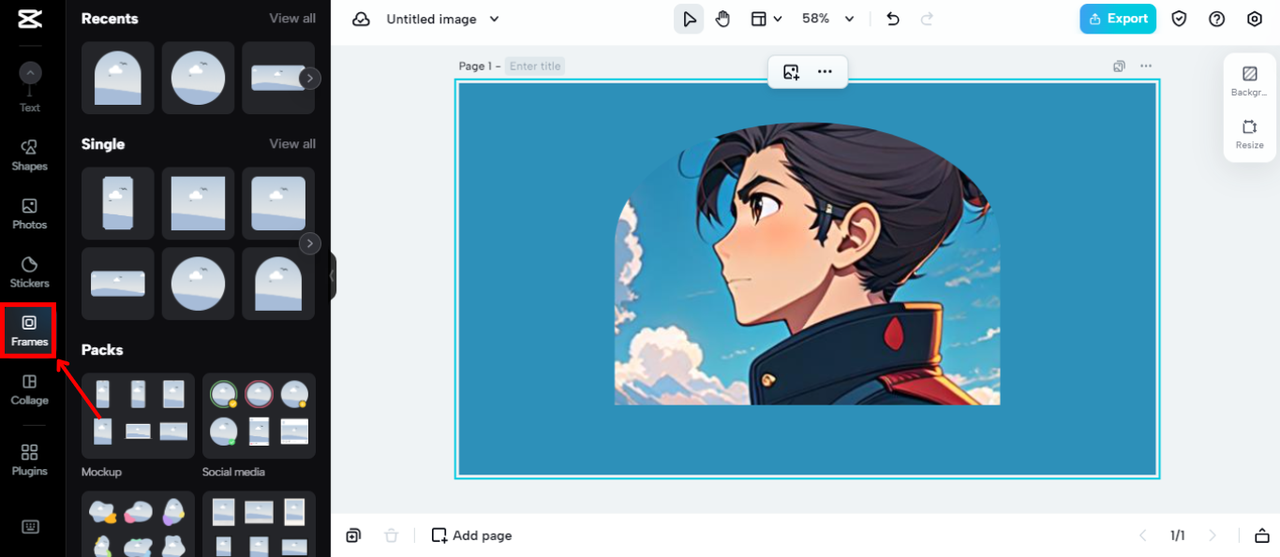Show more Recents frames with arrow
The image size is (1280, 557).
(310, 78)
